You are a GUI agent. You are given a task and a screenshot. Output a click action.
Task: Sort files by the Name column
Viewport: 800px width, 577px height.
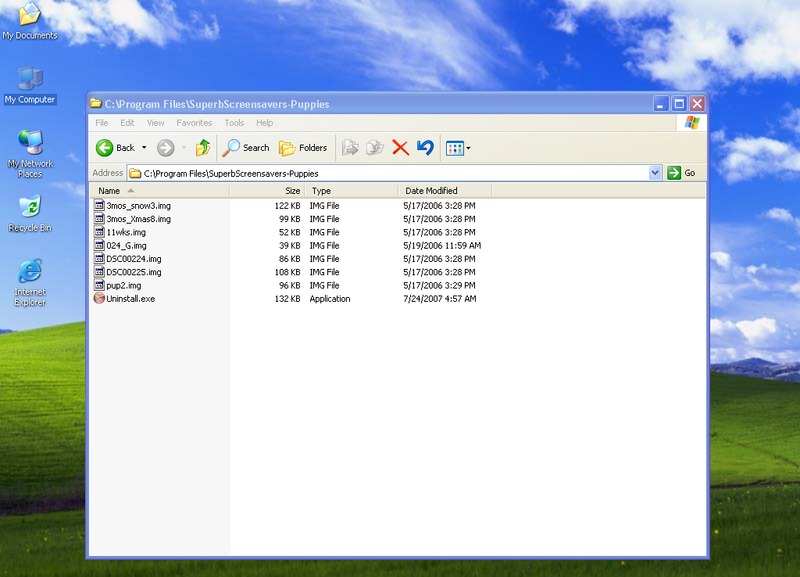coord(160,191)
